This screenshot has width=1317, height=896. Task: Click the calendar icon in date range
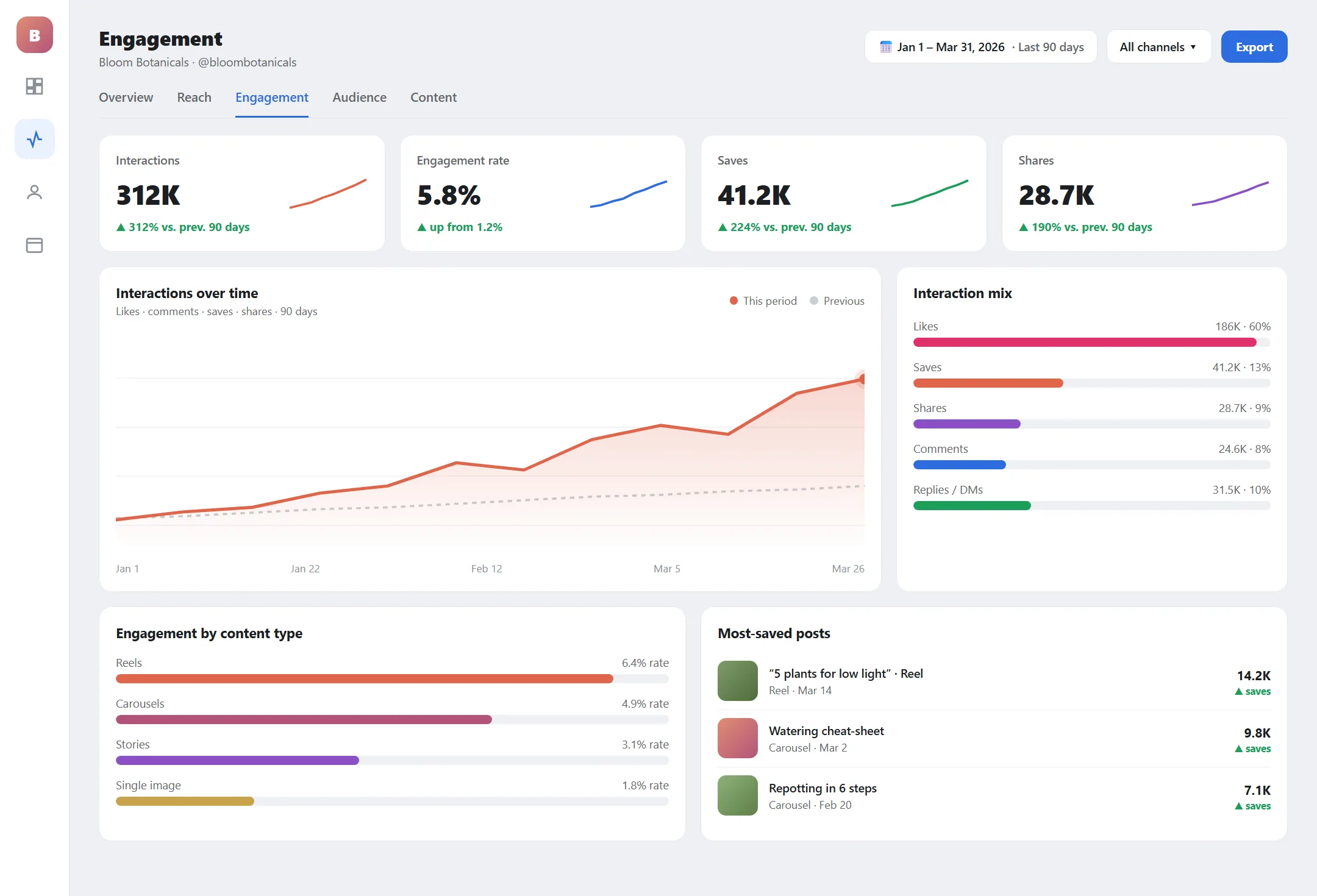(x=885, y=47)
